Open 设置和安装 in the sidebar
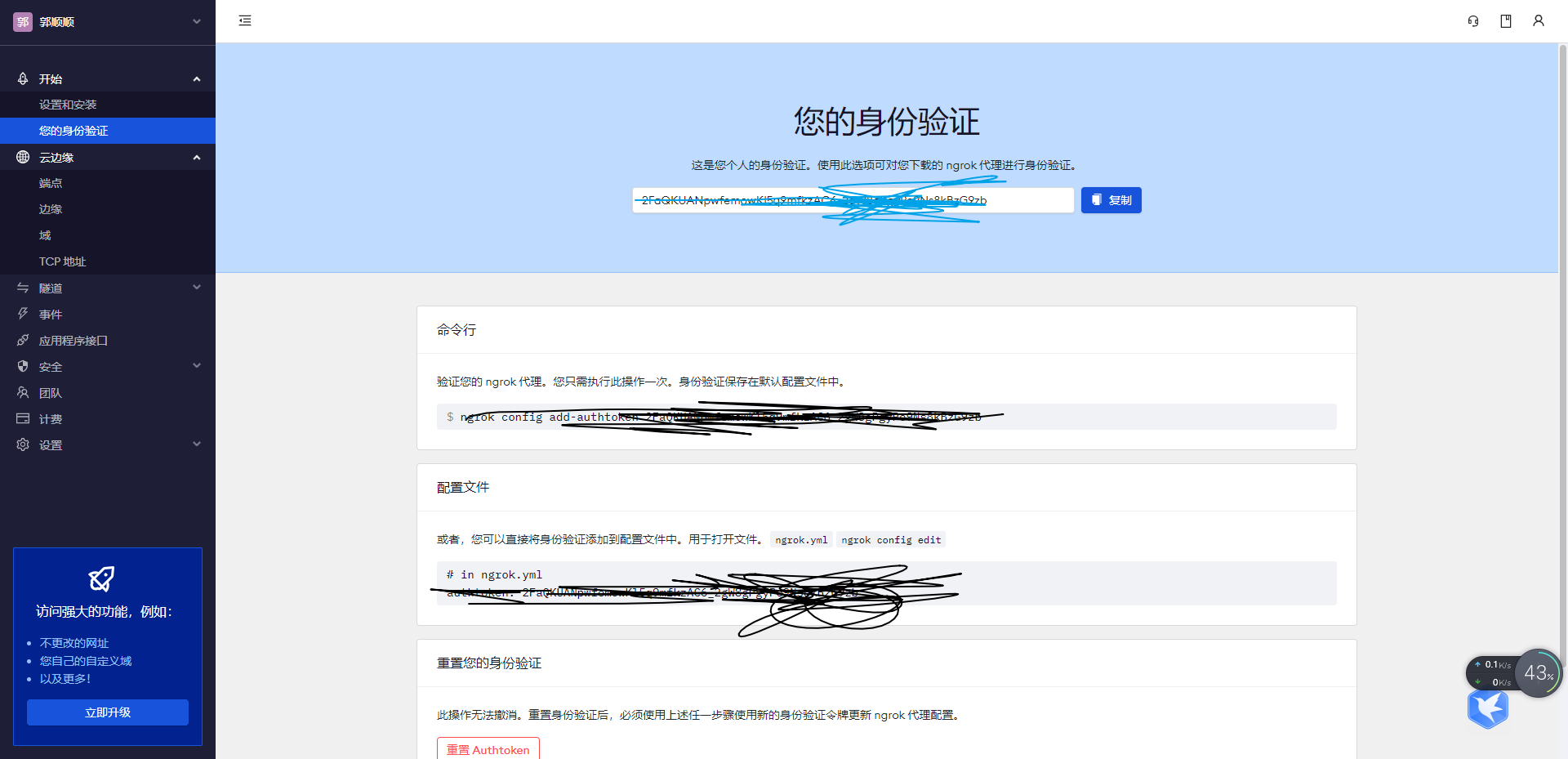The height and width of the screenshot is (759, 1568). (108, 105)
